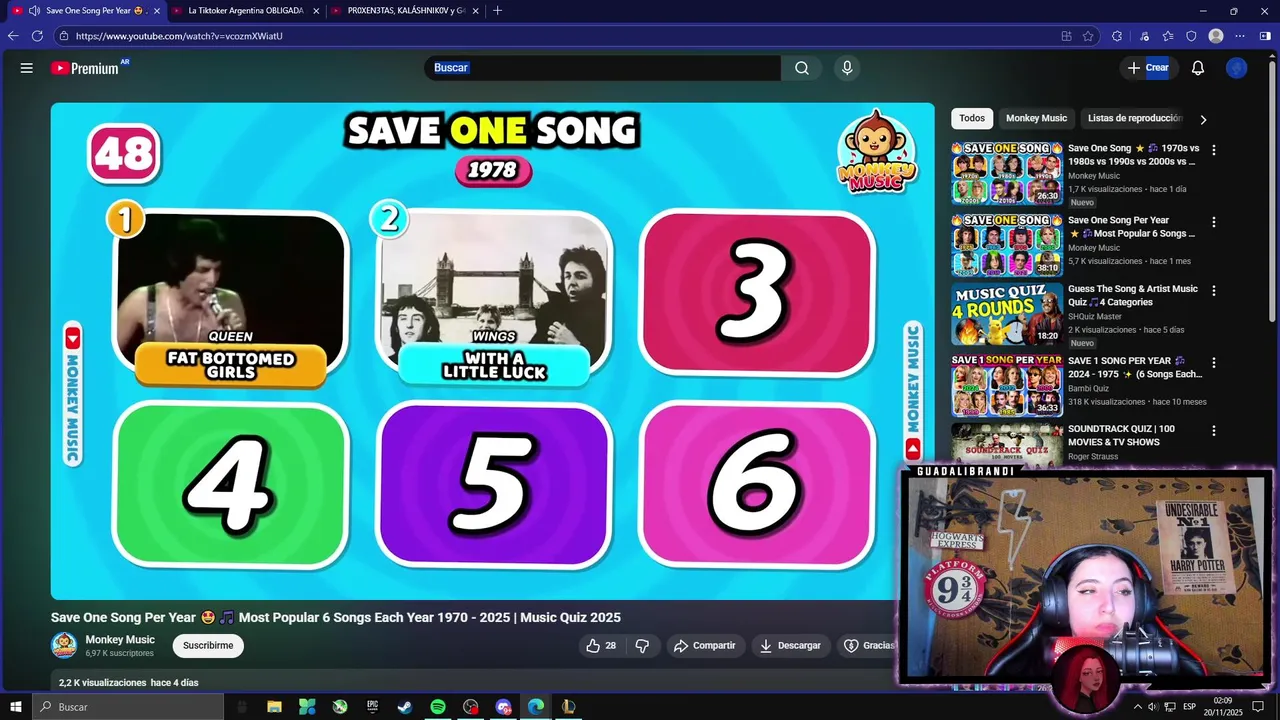Click the search magnifier button
Viewport: 1280px width, 720px height.
point(802,68)
